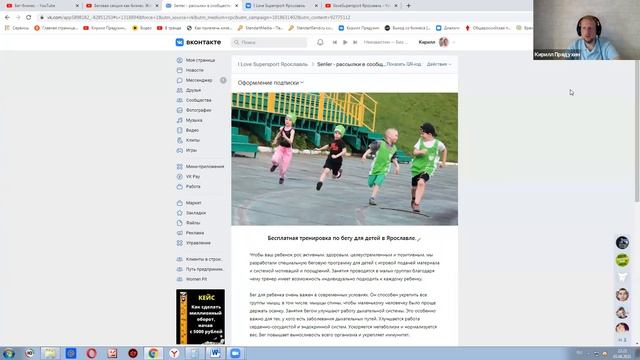Expand the Действия dropdown
The image size is (640, 360).
(x=439, y=64)
